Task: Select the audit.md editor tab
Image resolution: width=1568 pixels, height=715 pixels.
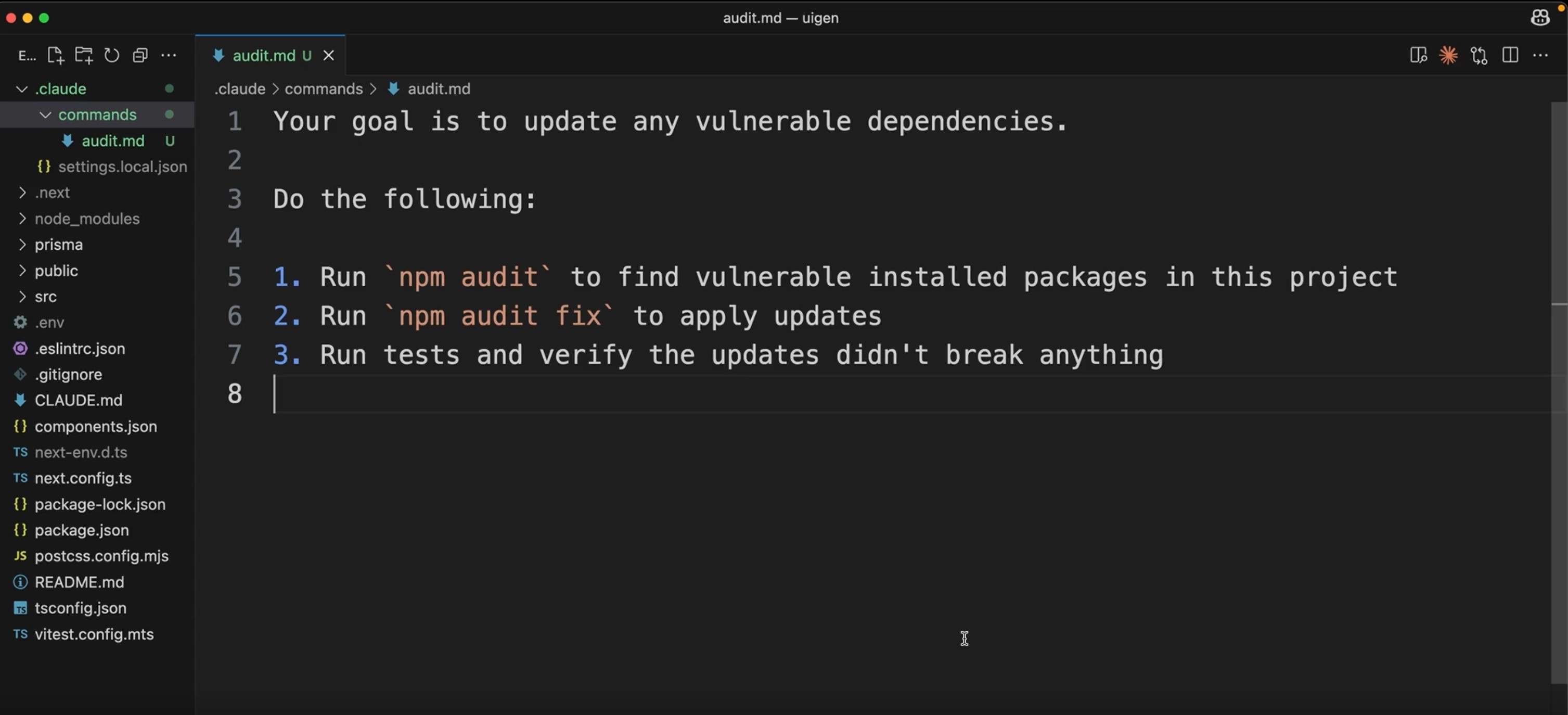Action: (x=264, y=56)
